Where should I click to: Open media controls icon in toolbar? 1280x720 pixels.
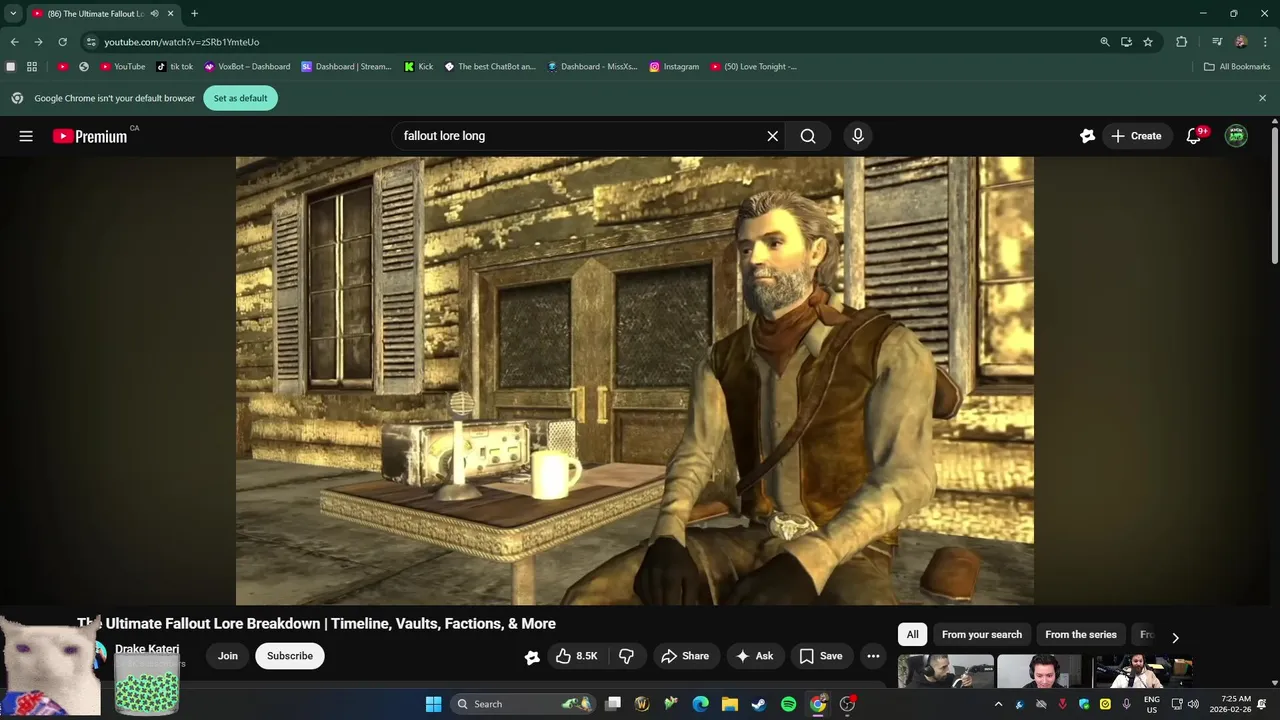click(1216, 42)
